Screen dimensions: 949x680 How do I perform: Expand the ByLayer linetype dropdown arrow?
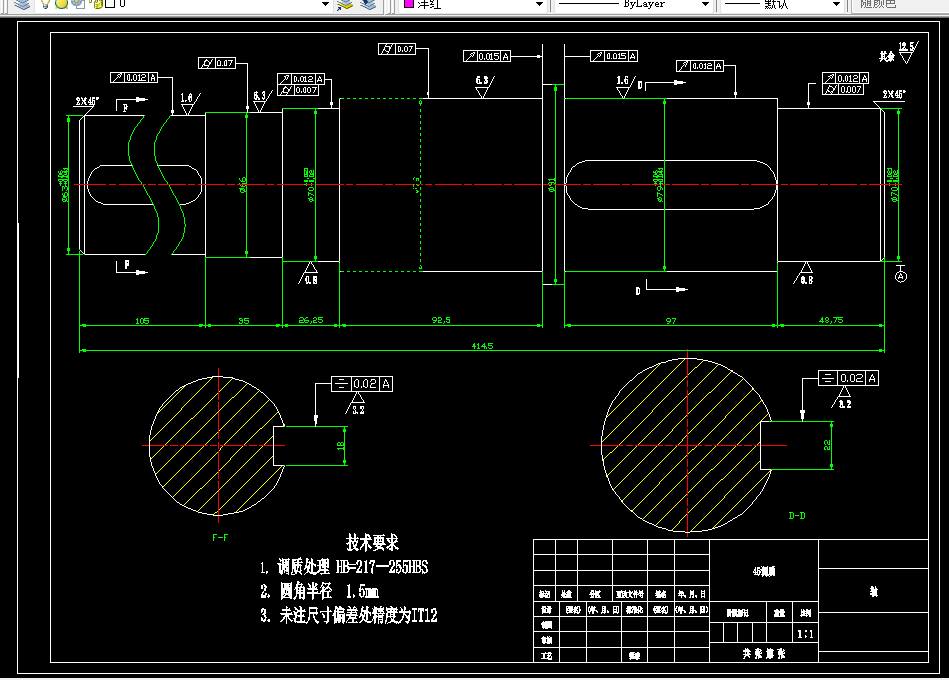coord(705,4)
